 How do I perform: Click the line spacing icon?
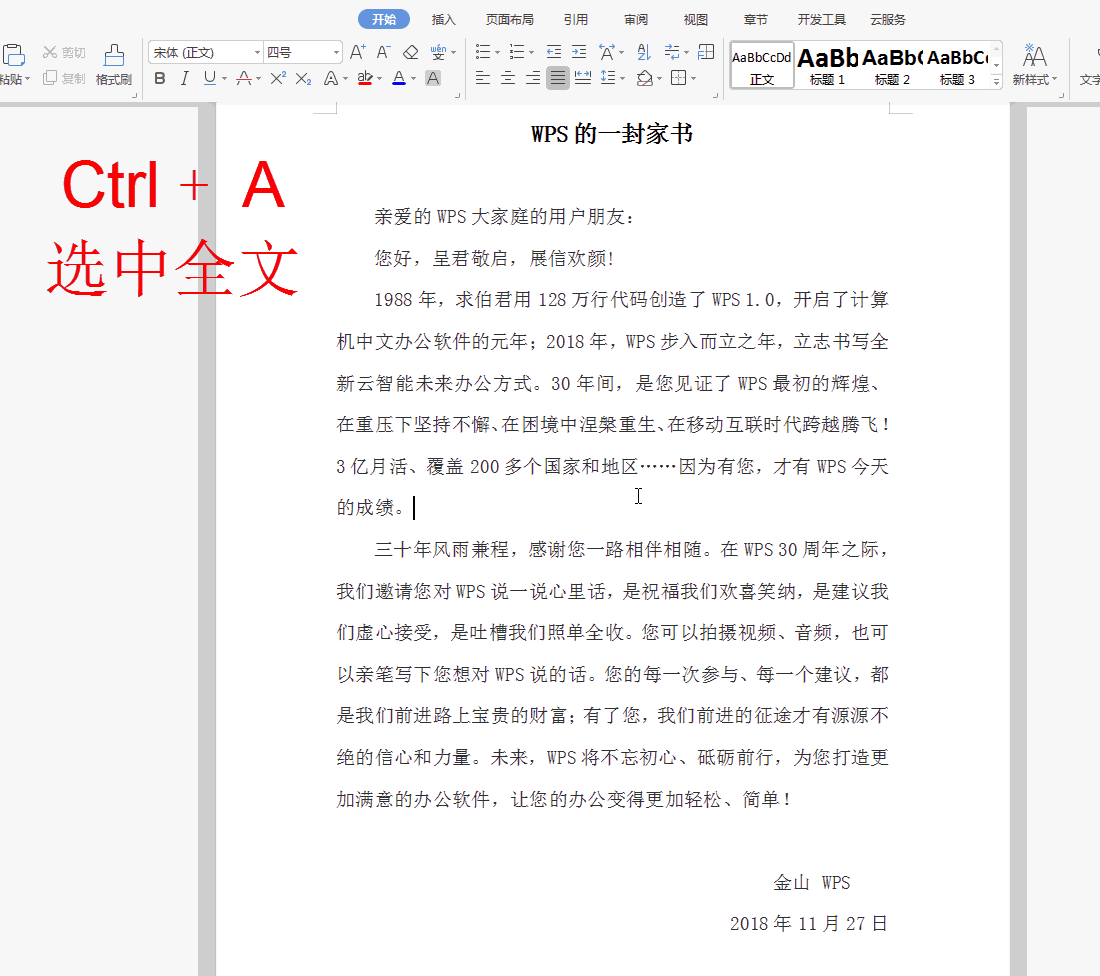pyautogui.click(x=608, y=78)
